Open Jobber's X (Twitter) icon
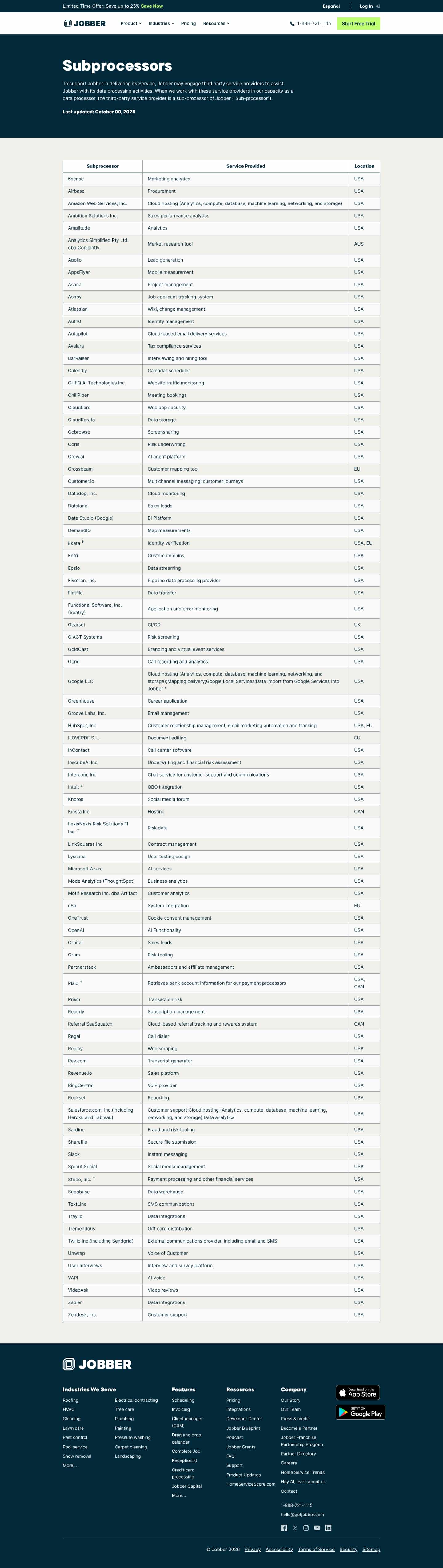Viewport: 443px width, 1568px height. [295, 1527]
